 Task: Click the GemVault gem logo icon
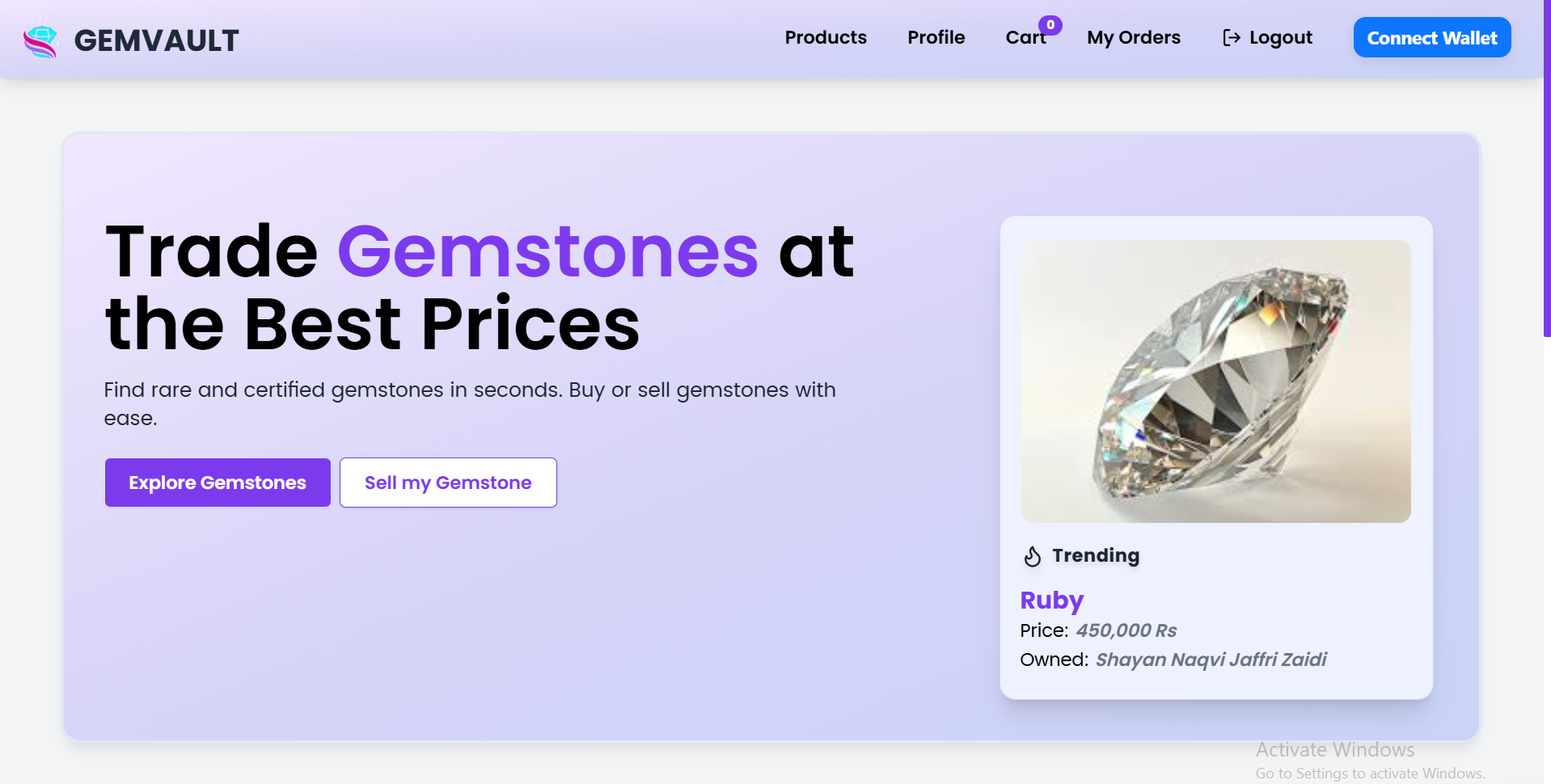point(40,40)
